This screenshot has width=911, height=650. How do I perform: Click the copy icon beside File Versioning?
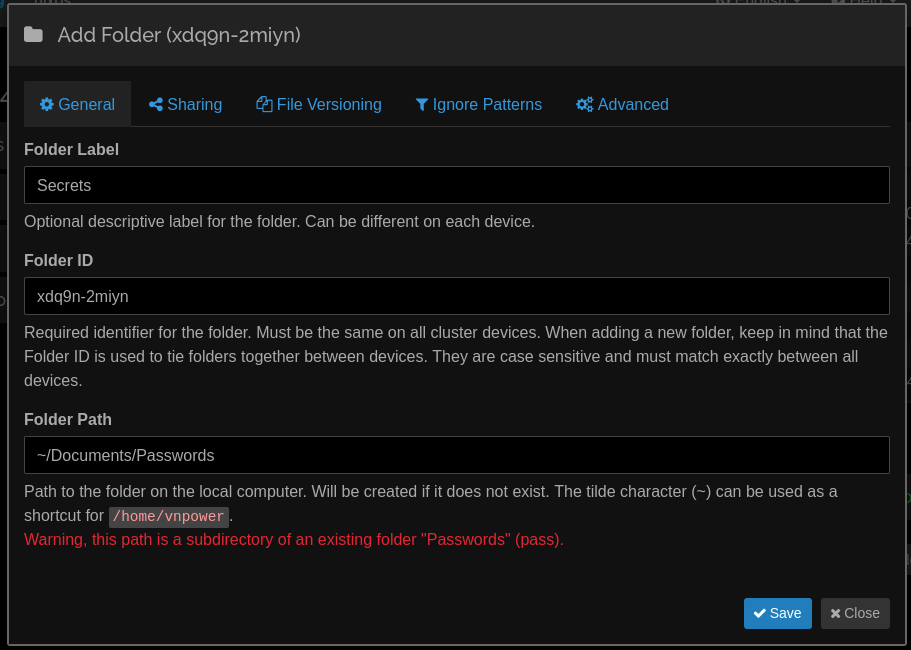pyautogui.click(x=264, y=104)
